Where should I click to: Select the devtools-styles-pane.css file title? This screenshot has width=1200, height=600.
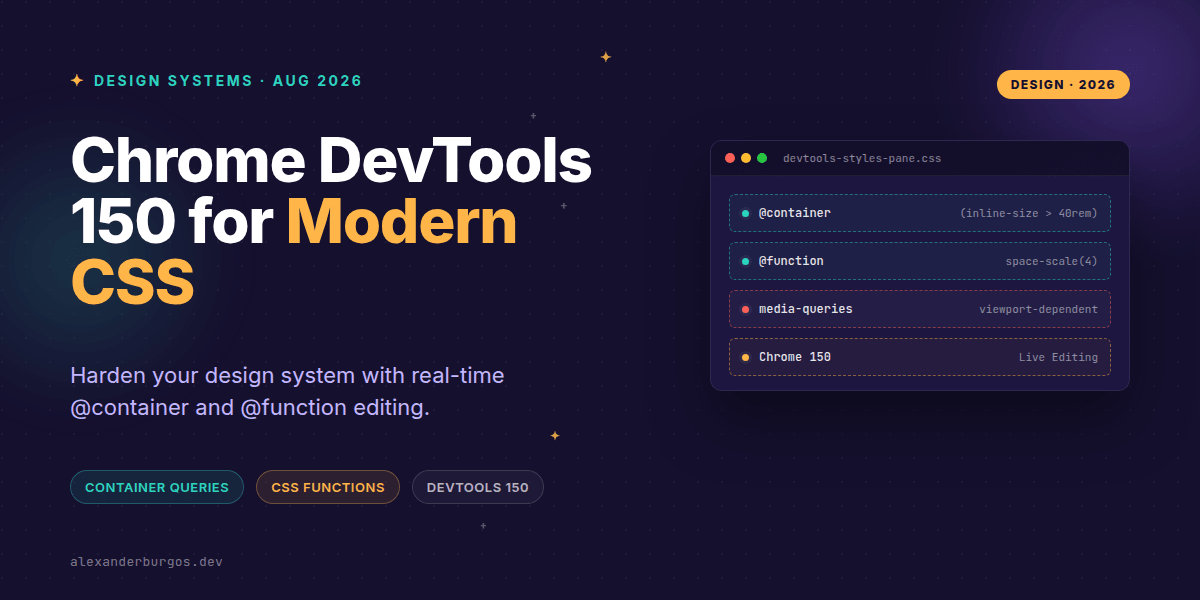[x=862, y=158]
